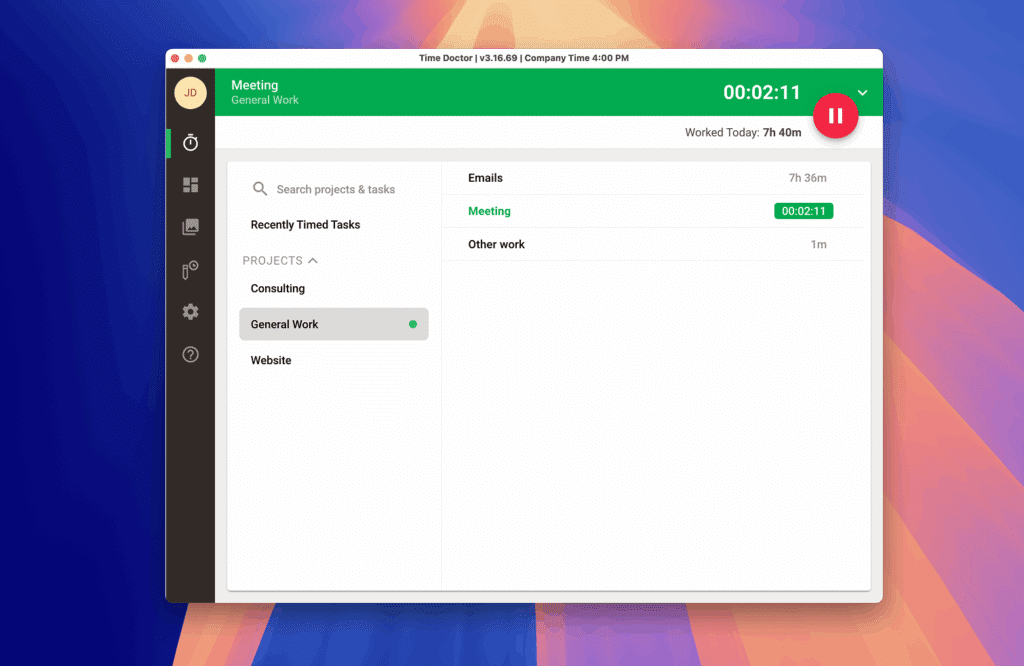The width and height of the screenshot is (1024, 666).
Task: Select the Website project
Action: click(334, 360)
